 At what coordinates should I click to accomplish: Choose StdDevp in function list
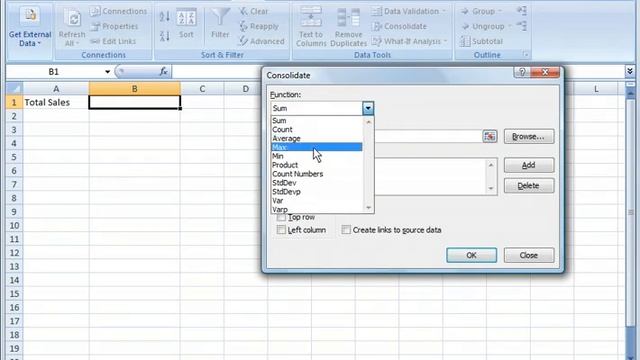317,191
